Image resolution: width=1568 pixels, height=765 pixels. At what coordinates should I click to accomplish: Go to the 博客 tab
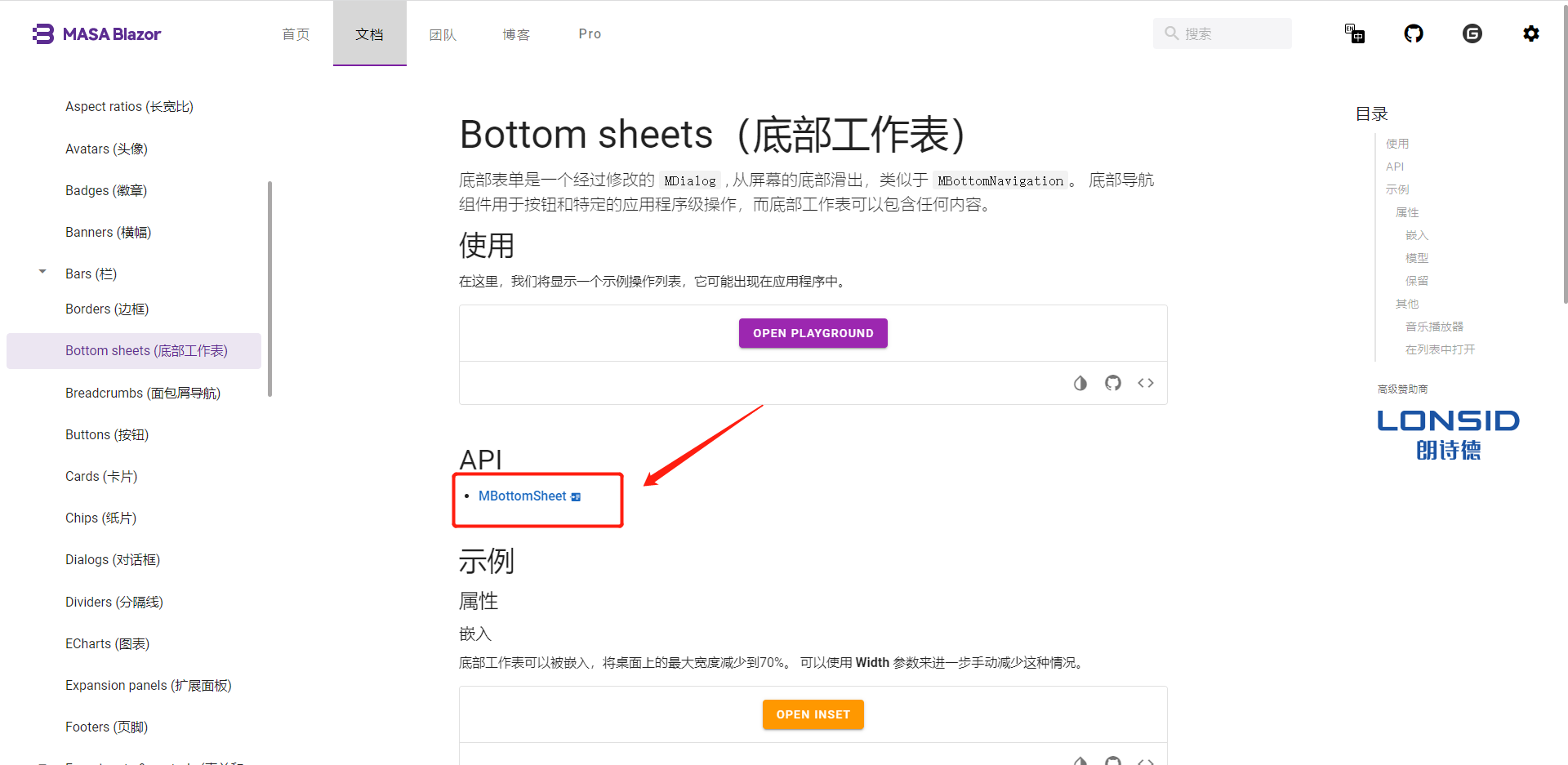[x=517, y=33]
